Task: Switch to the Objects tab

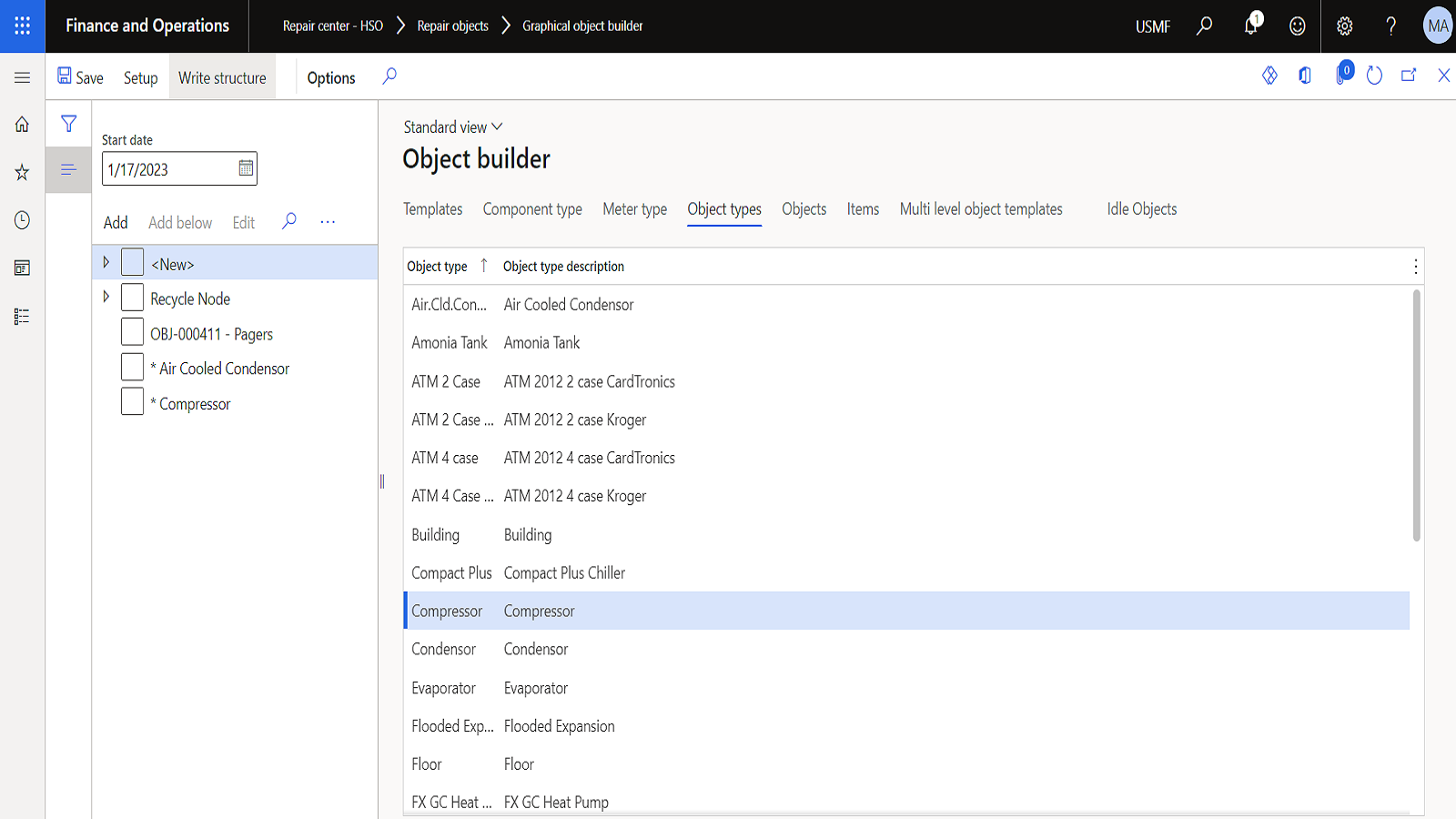Action: tap(804, 209)
